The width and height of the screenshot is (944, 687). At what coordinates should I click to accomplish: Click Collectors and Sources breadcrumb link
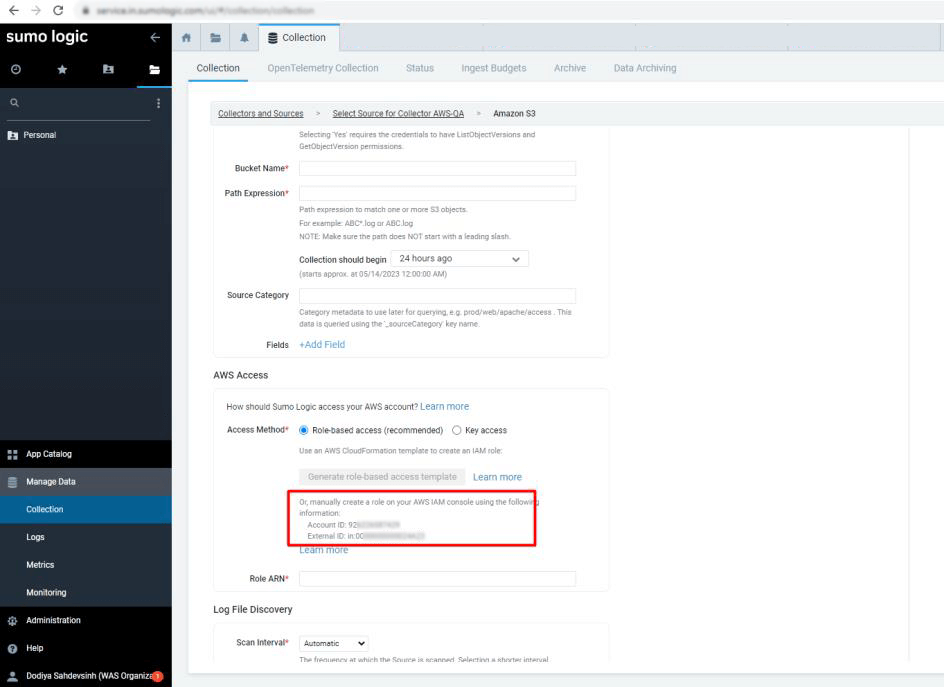point(261,113)
